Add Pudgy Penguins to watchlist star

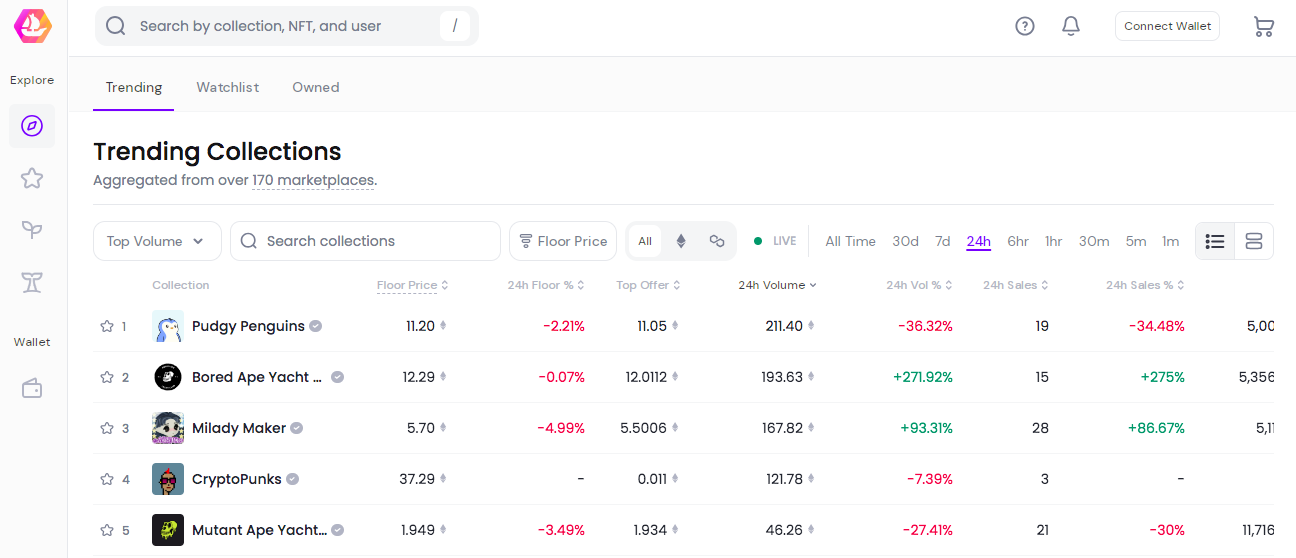pyautogui.click(x=107, y=326)
